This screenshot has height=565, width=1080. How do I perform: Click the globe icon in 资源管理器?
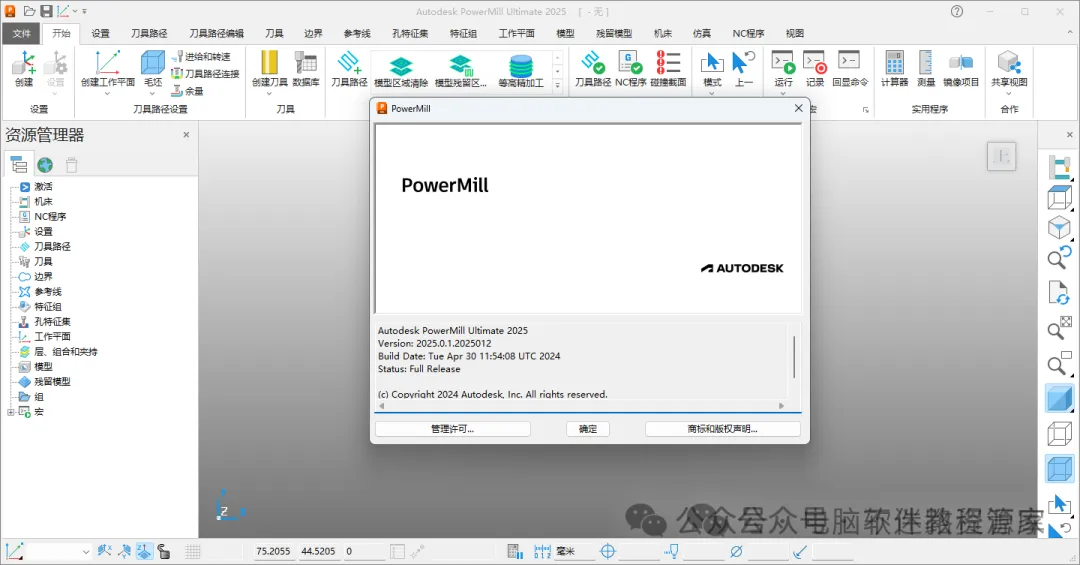(x=45, y=165)
